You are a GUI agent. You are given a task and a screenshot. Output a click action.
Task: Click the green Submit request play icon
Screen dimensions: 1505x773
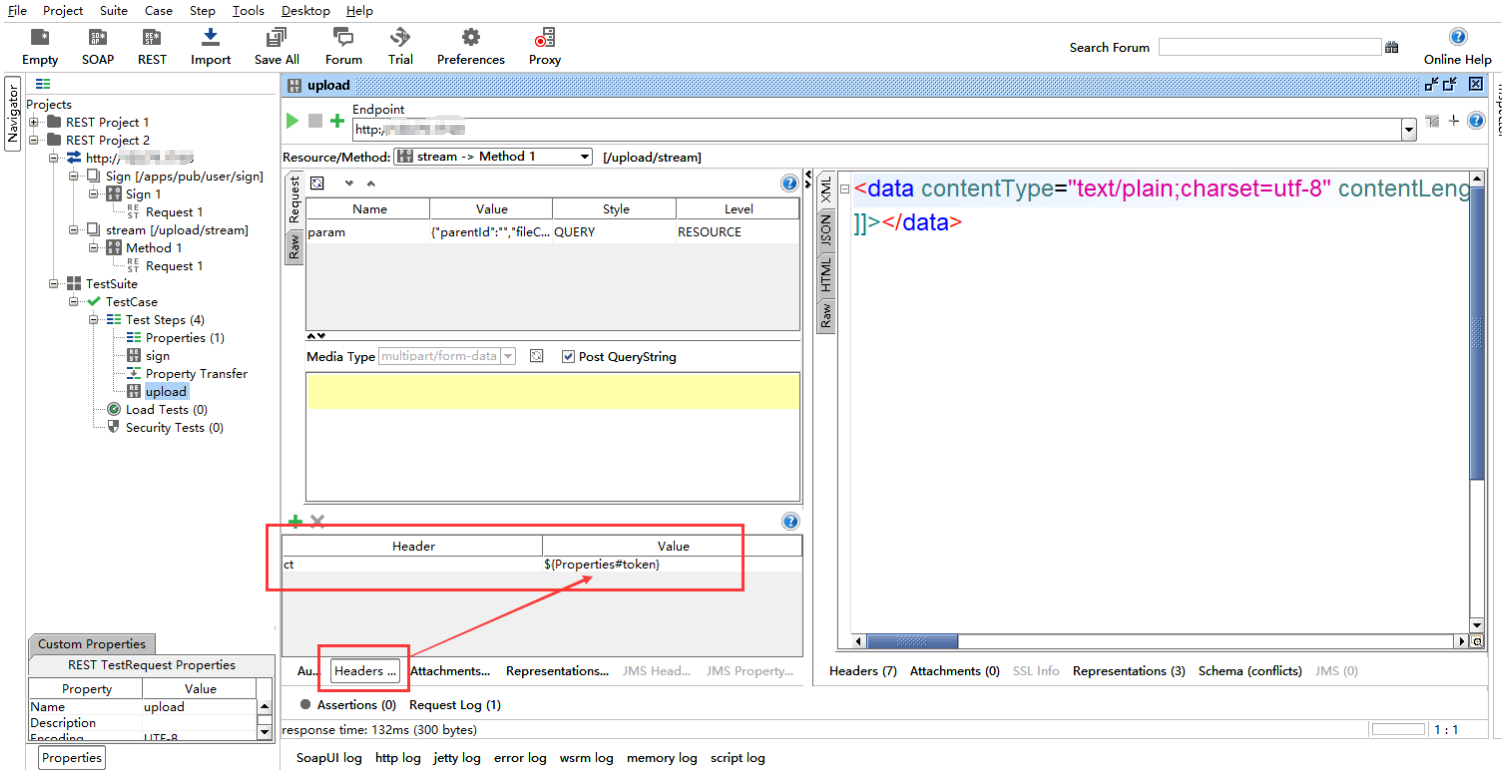[x=292, y=121]
